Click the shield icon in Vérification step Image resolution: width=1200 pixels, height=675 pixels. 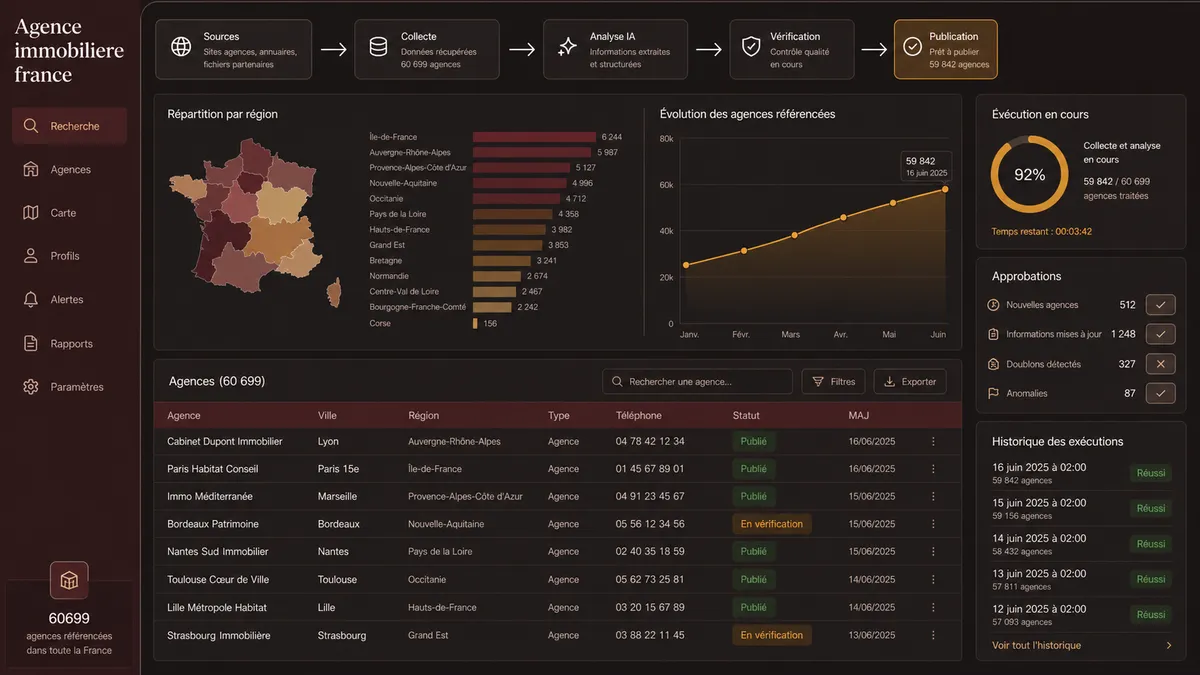click(750, 47)
